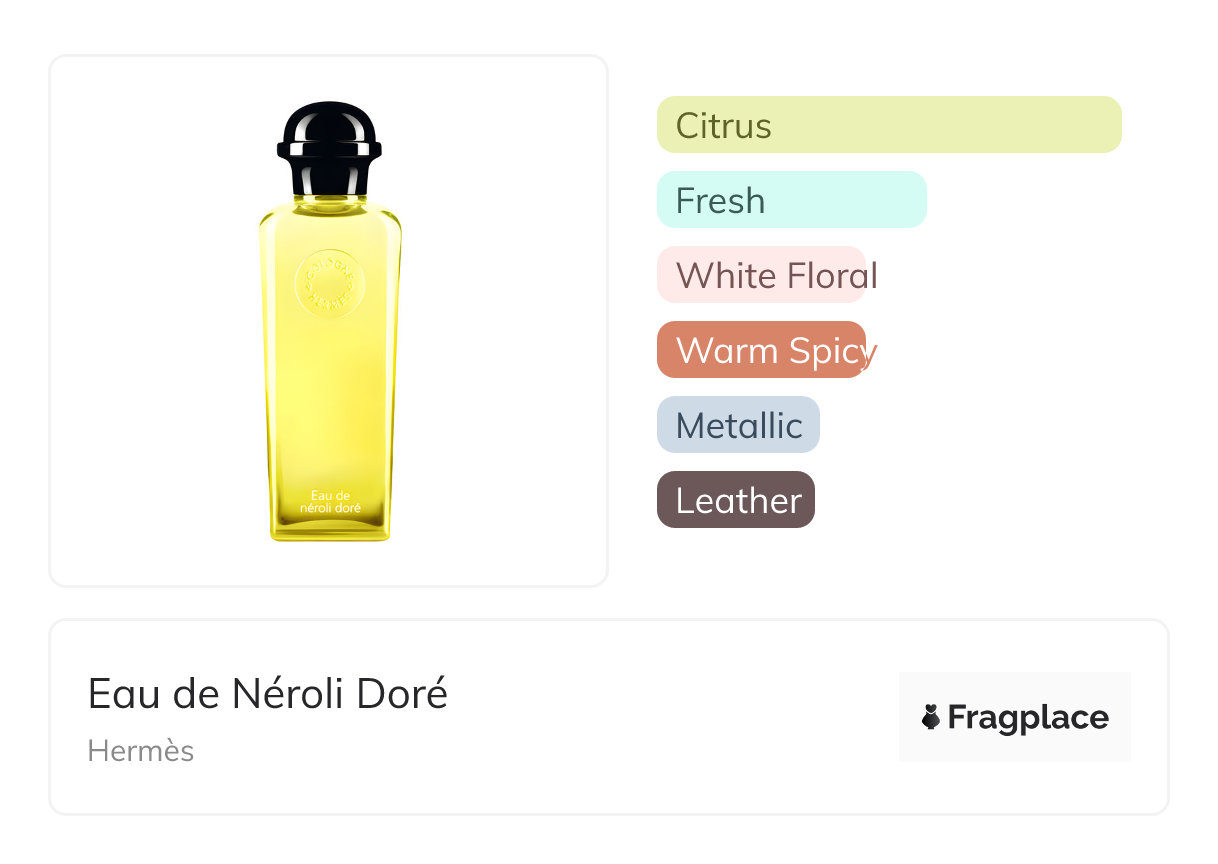
Task: Click the domed top of the black cap
Action: (x=329, y=121)
